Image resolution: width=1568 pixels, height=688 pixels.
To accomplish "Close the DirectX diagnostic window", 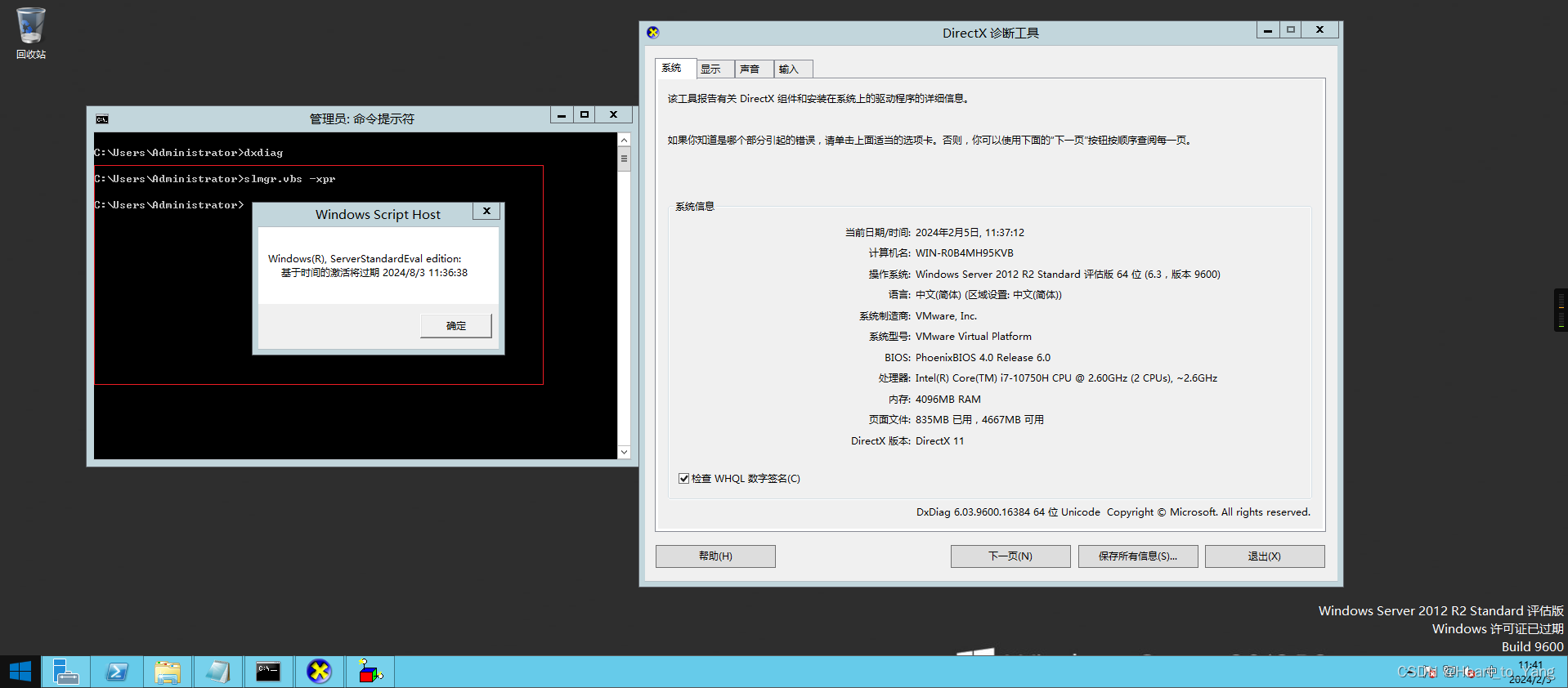I will click(1319, 30).
